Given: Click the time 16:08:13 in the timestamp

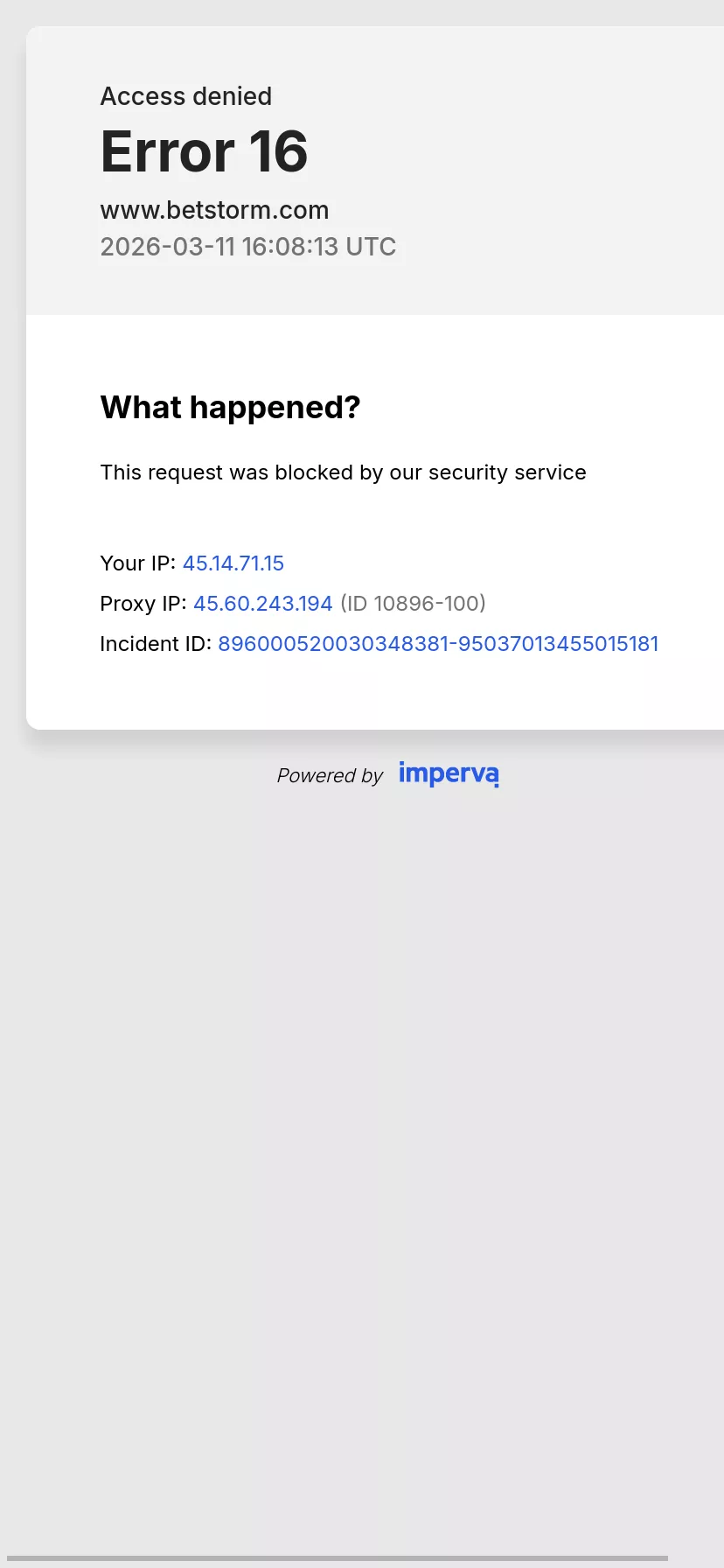Looking at the screenshot, I should tap(290, 247).
